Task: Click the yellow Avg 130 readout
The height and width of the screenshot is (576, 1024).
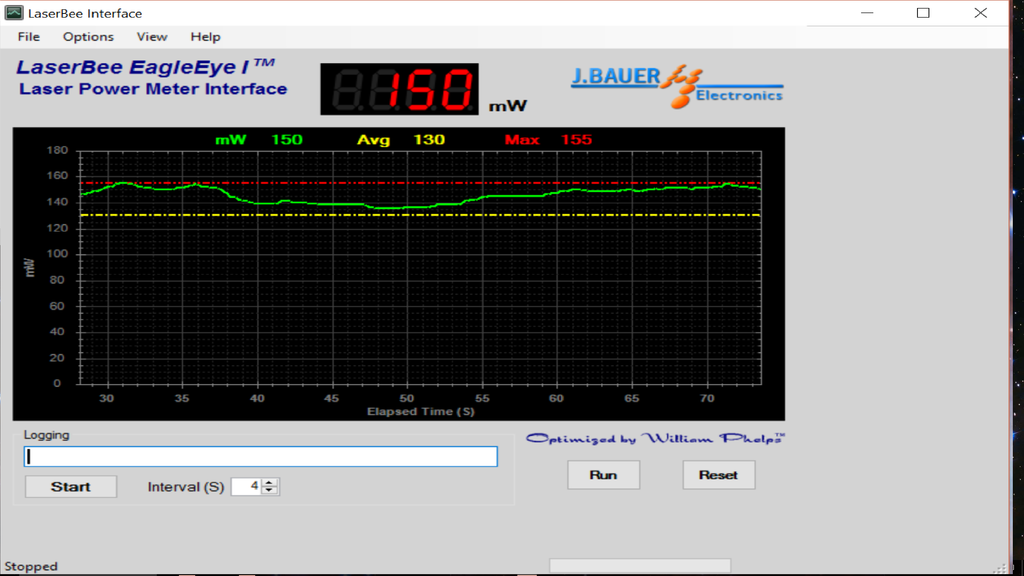Action: (x=401, y=140)
